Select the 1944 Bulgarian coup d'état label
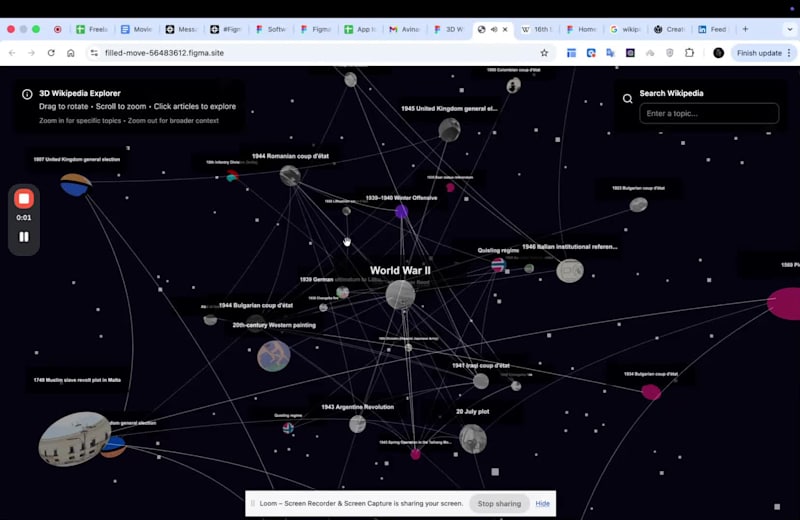 coord(256,305)
